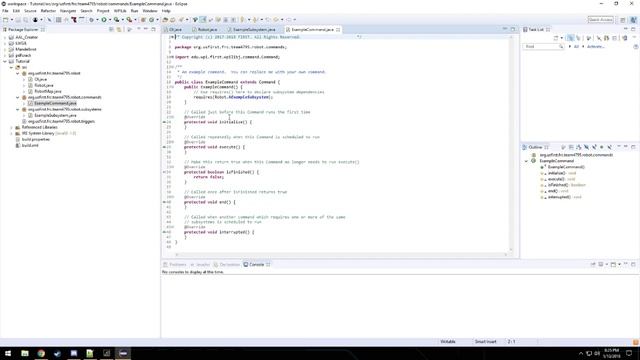Toggle Categorized view in Task List toolbar
Screen dimensions: 640x360
(x=570, y=38)
